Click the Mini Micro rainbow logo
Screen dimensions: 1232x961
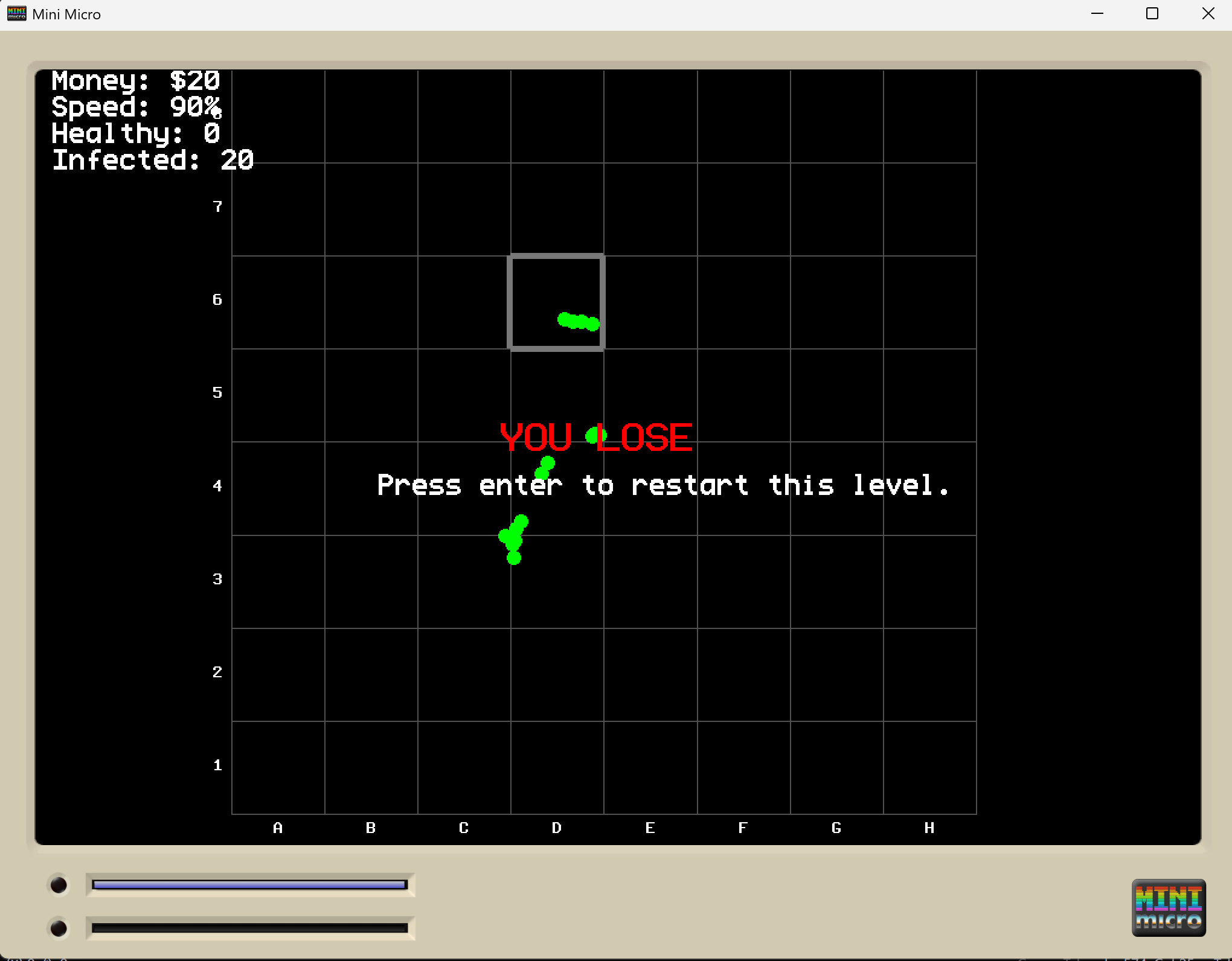click(x=1168, y=907)
